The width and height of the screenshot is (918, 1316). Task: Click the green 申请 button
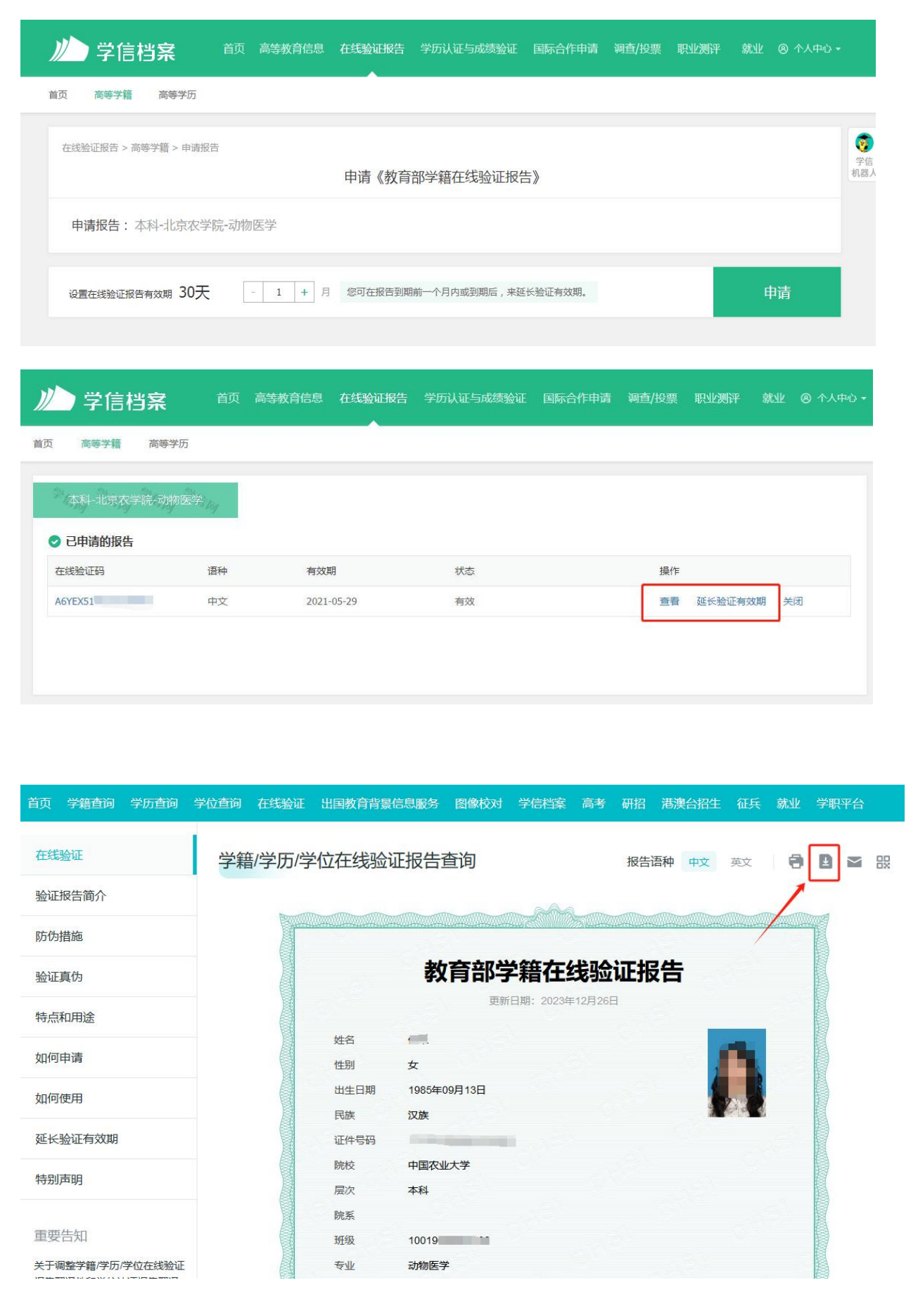coord(777,292)
